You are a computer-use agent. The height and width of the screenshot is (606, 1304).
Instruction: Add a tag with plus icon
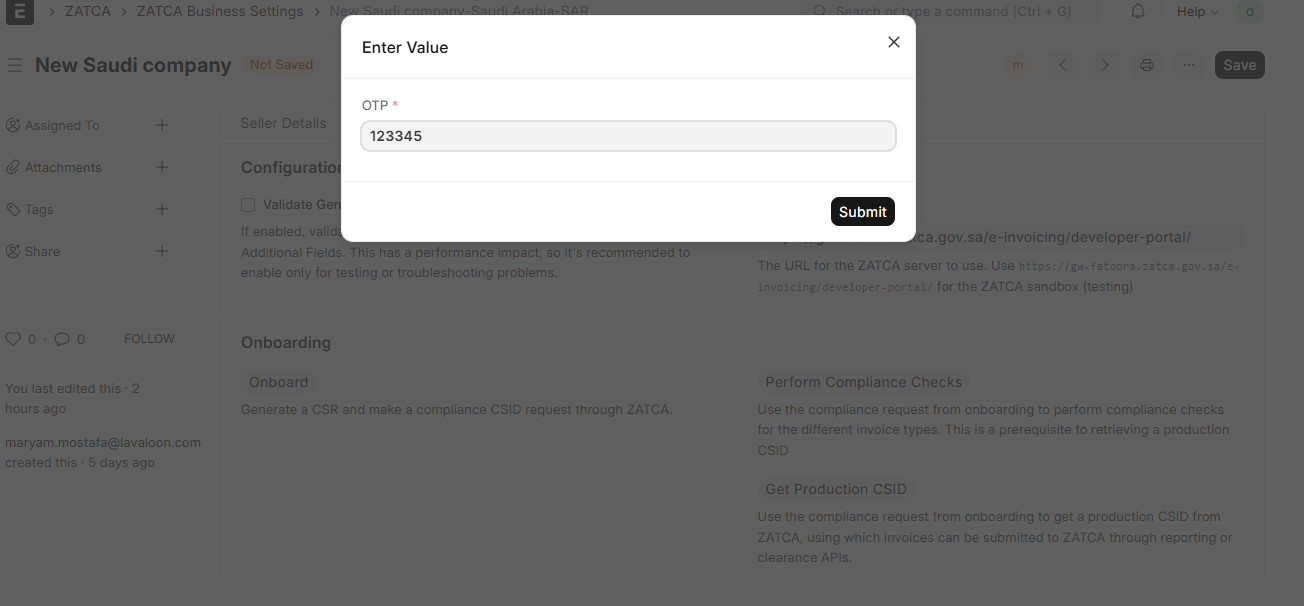pos(162,209)
